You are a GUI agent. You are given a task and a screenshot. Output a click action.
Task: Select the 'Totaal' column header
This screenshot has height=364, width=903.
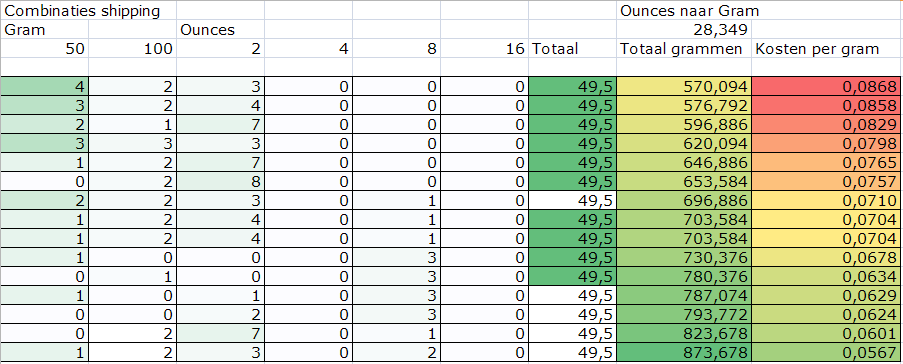tap(572, 49)
